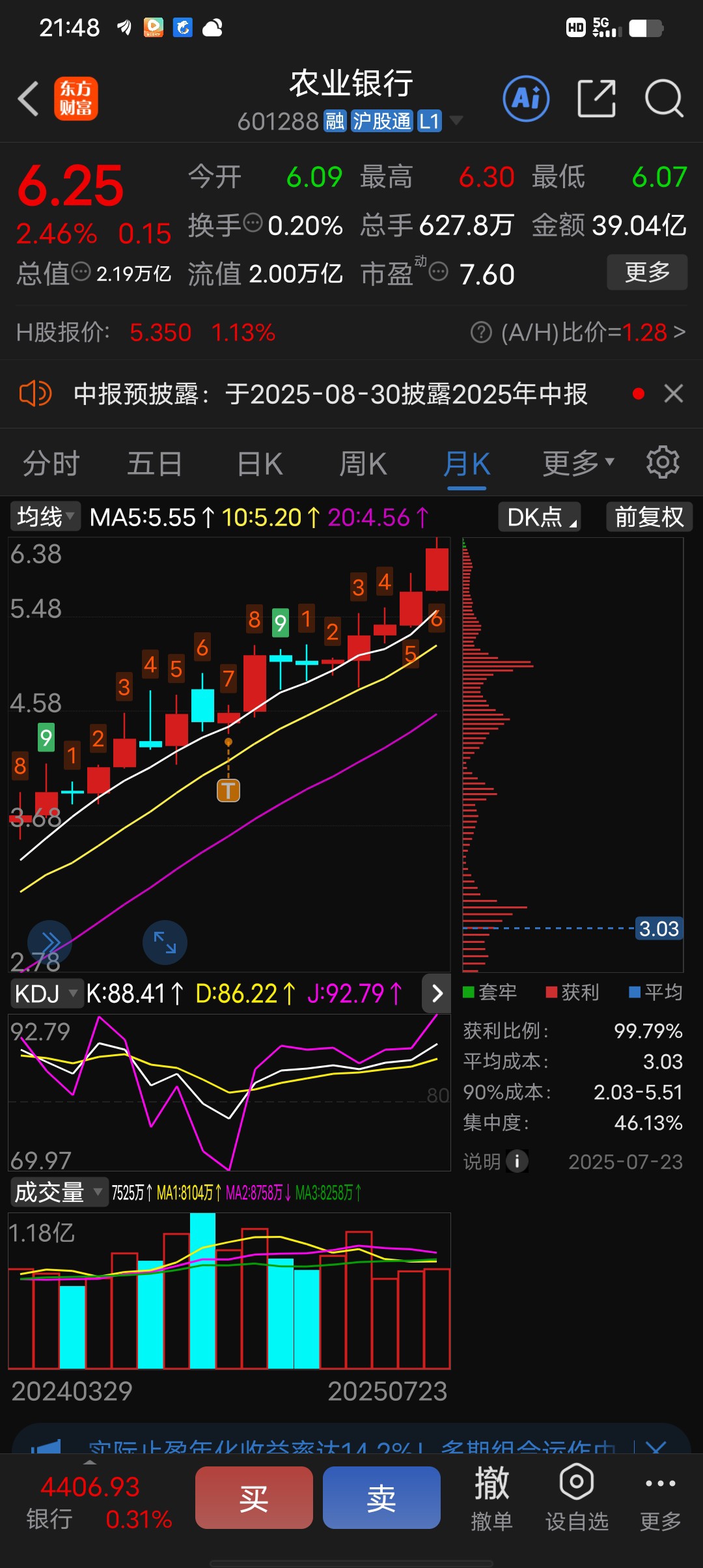Viewport: 703px width, 1568px height.
Task: Tap the announcement speaker icon
Action: click(x=35, y=394)
